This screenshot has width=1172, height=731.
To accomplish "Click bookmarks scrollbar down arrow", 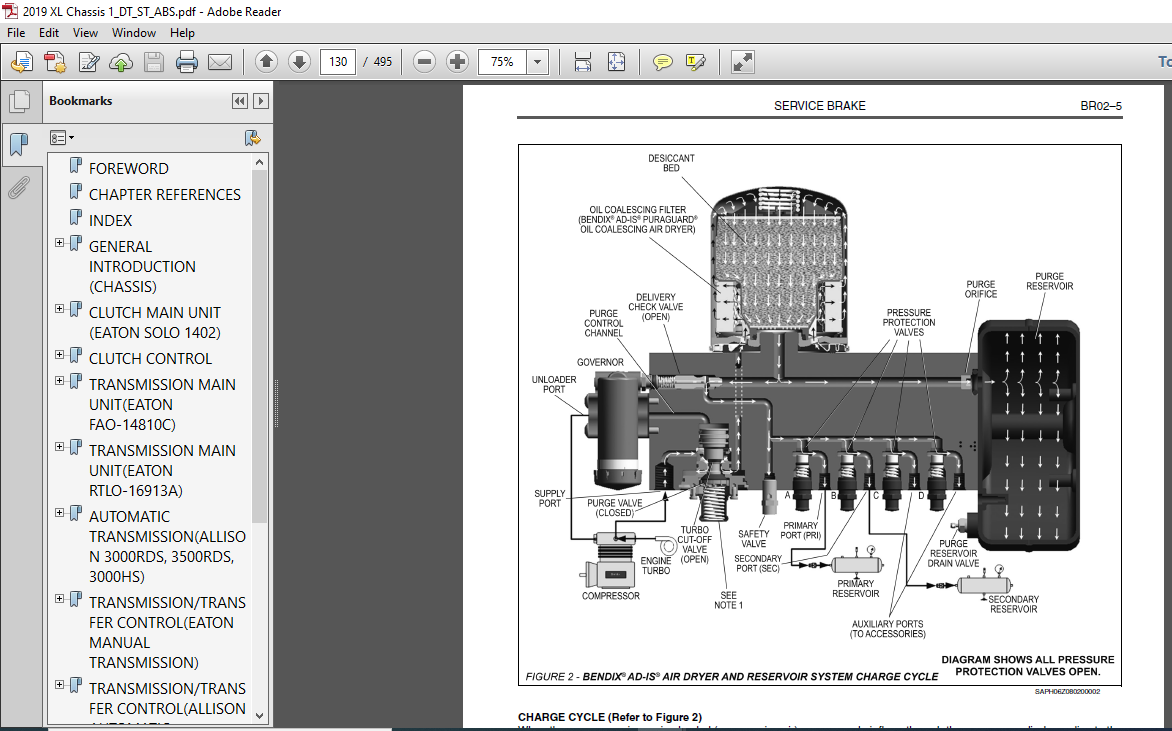I will tap(259, 715).
